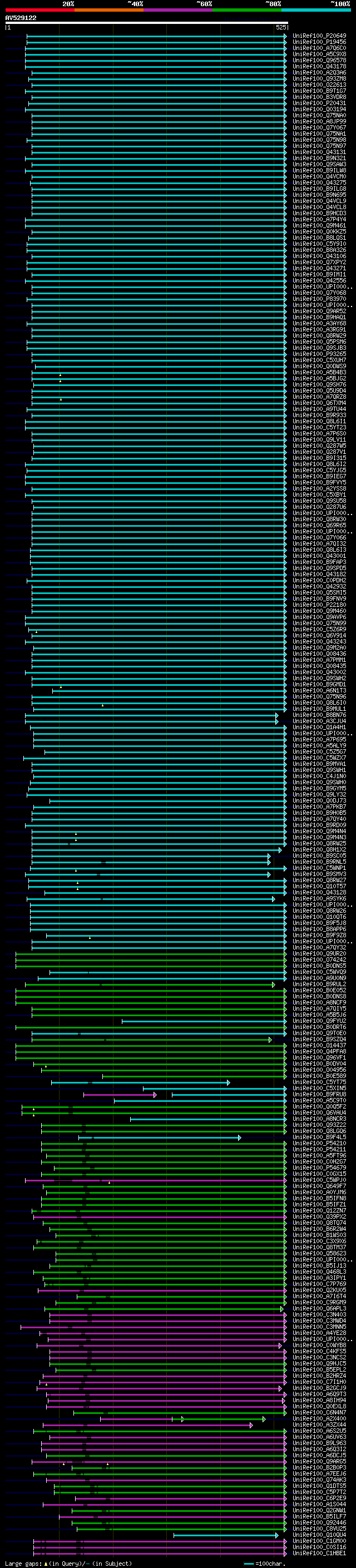Select hit label UniRef100_C1GM00
This screenshot has height=1568, width=356.
tap(319, 1541)
